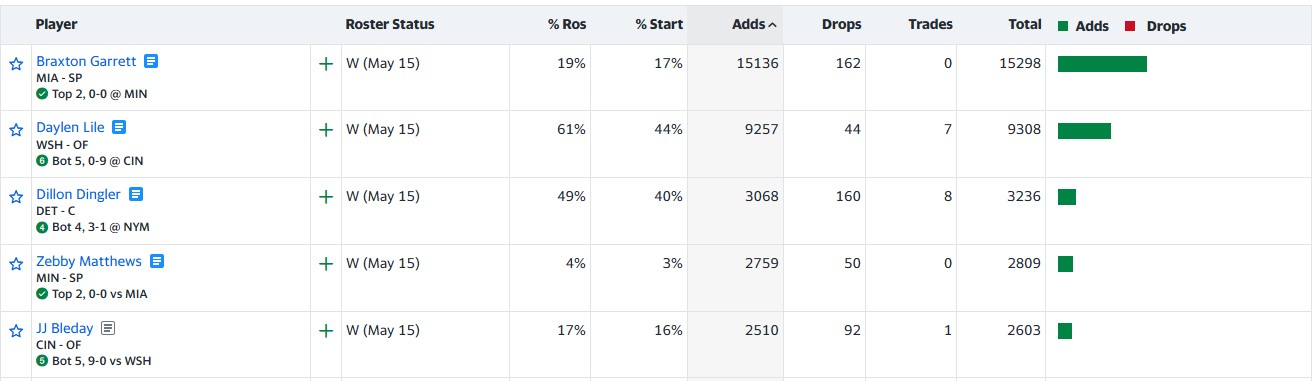
Task: Open Daylen Lile player notes icon
Action: tap(119, 128)
